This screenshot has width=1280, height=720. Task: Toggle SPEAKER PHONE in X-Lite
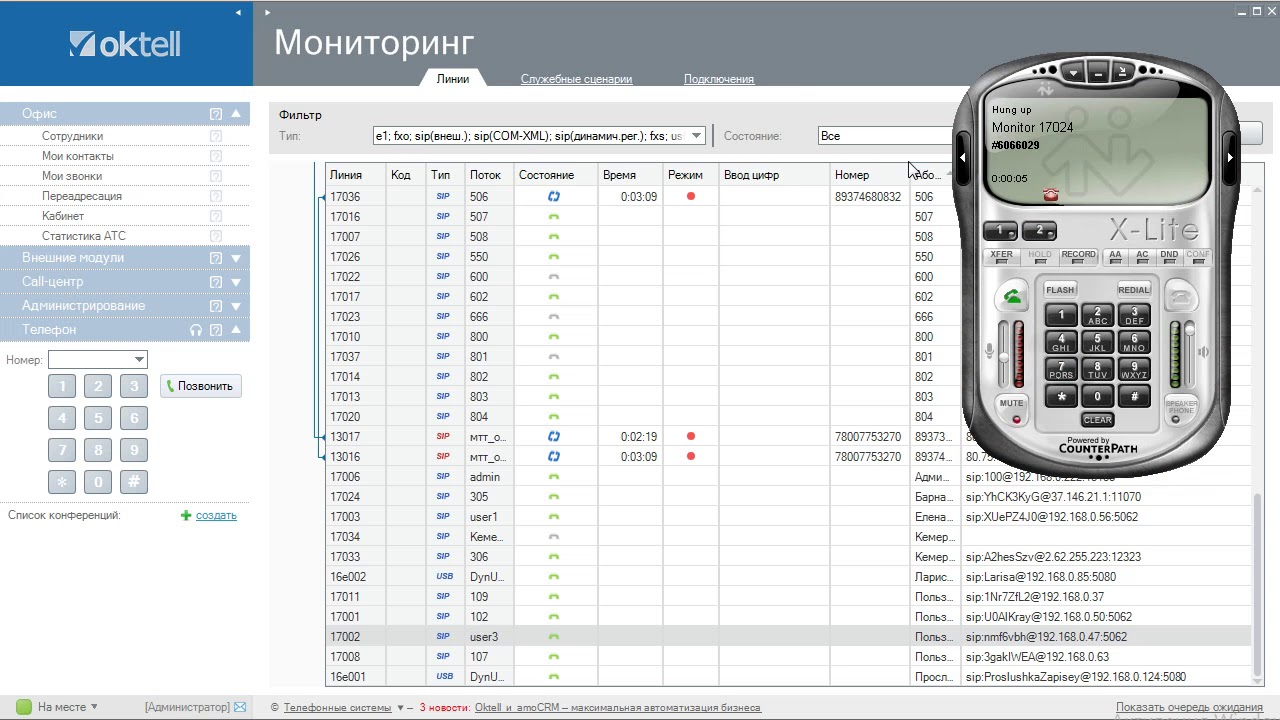click(x=1181, y=409)
